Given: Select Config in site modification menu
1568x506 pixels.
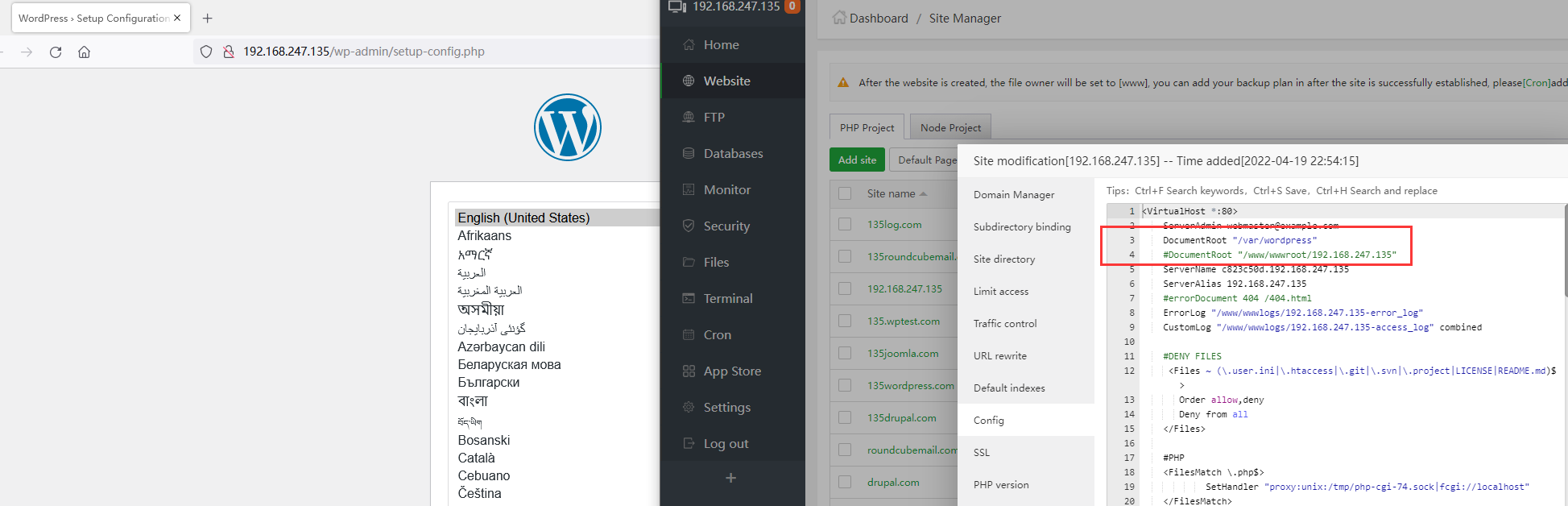Looking at the screenshot, I should coord(1026,420).
